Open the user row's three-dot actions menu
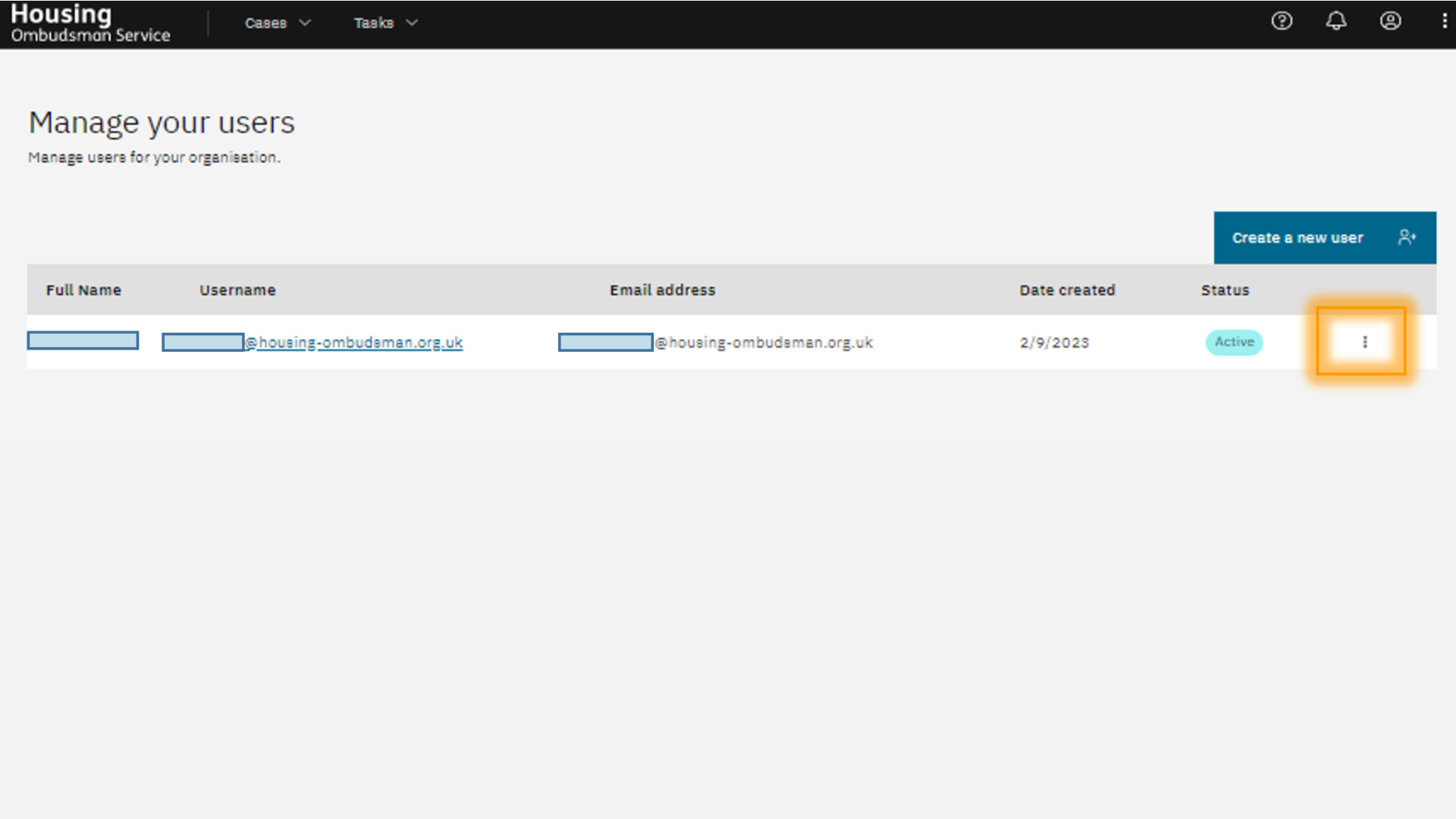 1364,342
